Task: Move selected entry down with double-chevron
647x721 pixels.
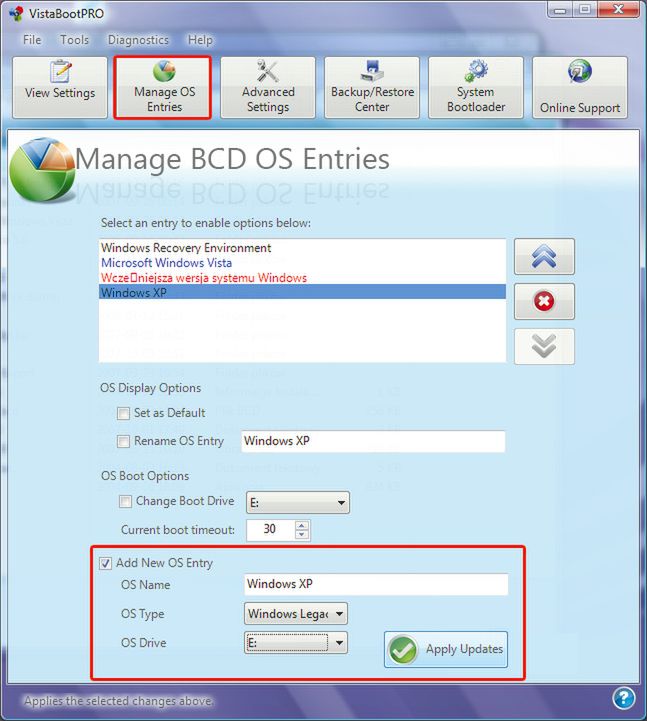Action: [x=544, y=346]
